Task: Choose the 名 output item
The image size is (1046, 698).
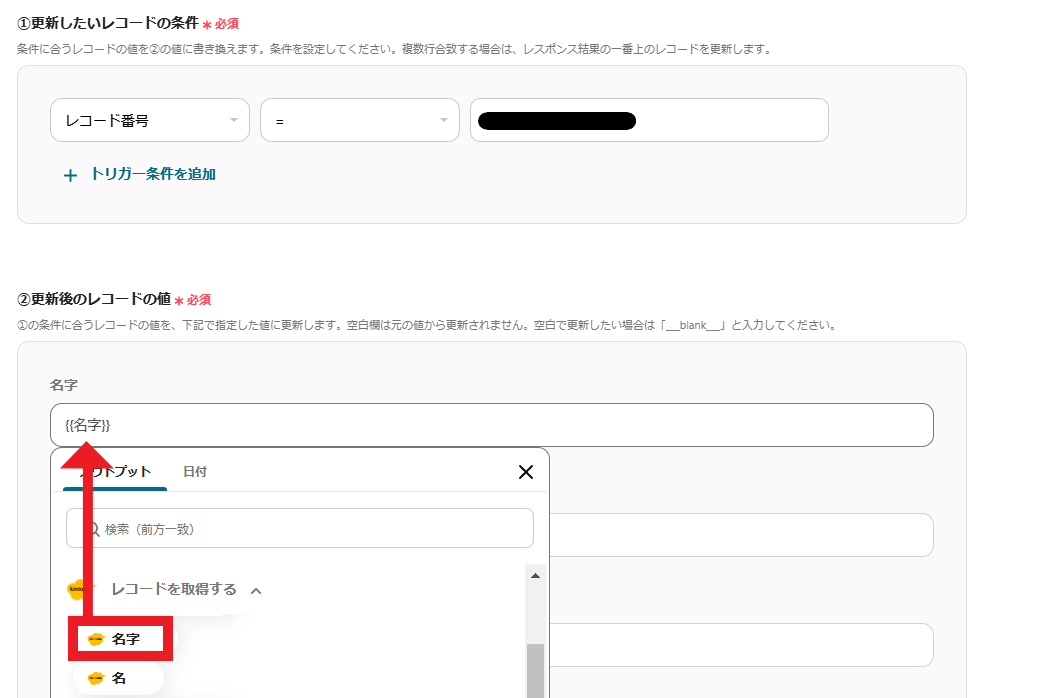Action: 119,678
